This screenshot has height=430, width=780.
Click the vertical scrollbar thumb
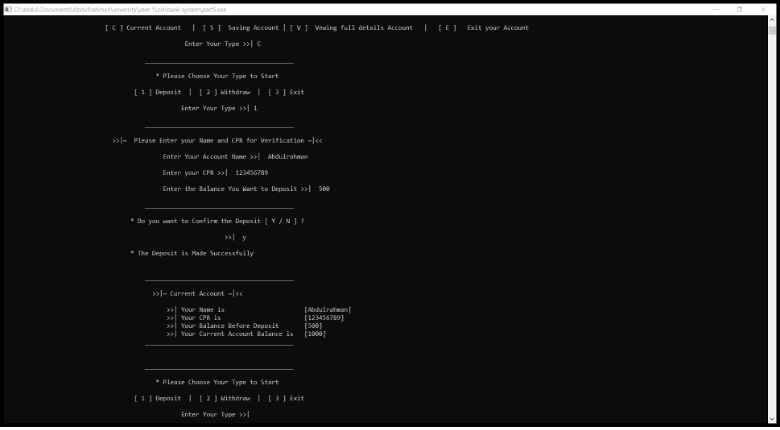click(772, 30)
